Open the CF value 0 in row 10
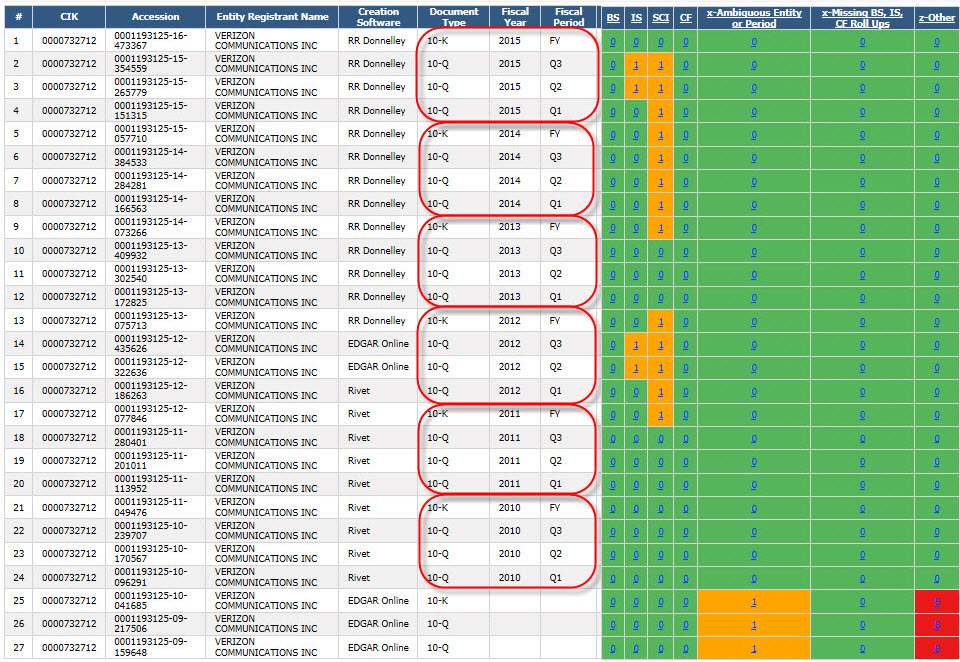This screenshot has height=662, width=960. [686, 252]
